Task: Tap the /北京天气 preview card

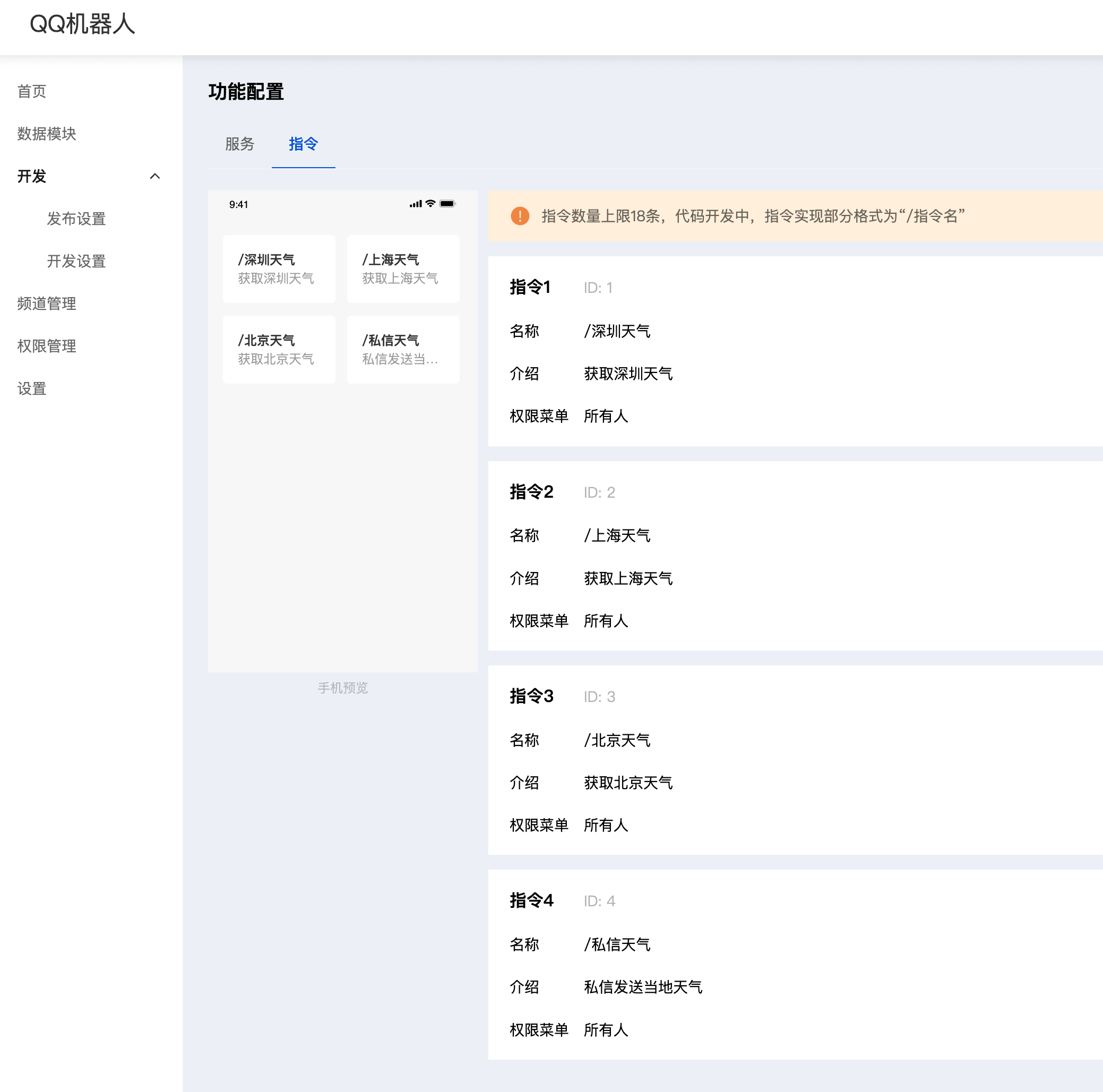Action: [279, 349]
